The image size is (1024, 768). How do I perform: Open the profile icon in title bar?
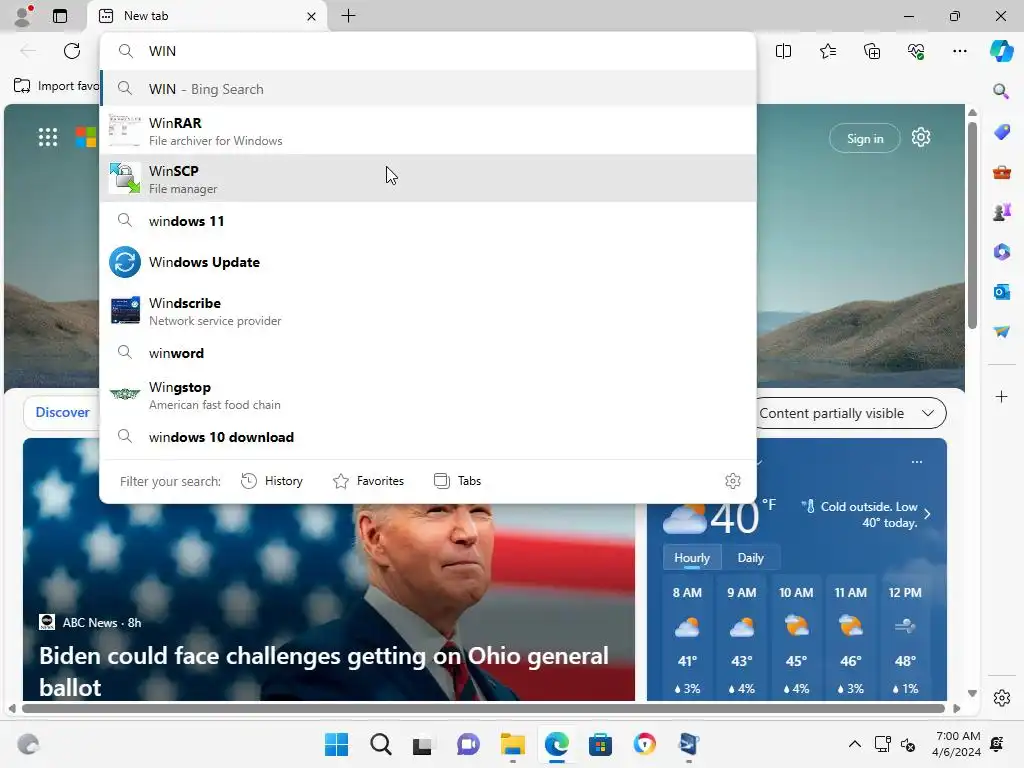[23, 16]
